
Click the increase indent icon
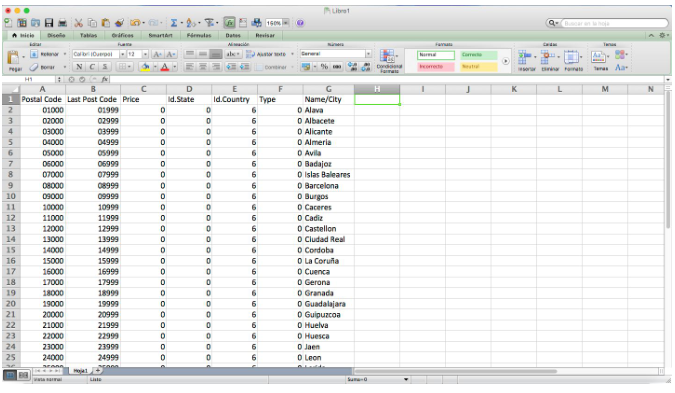pyautogui.click(x=245, y=67)
